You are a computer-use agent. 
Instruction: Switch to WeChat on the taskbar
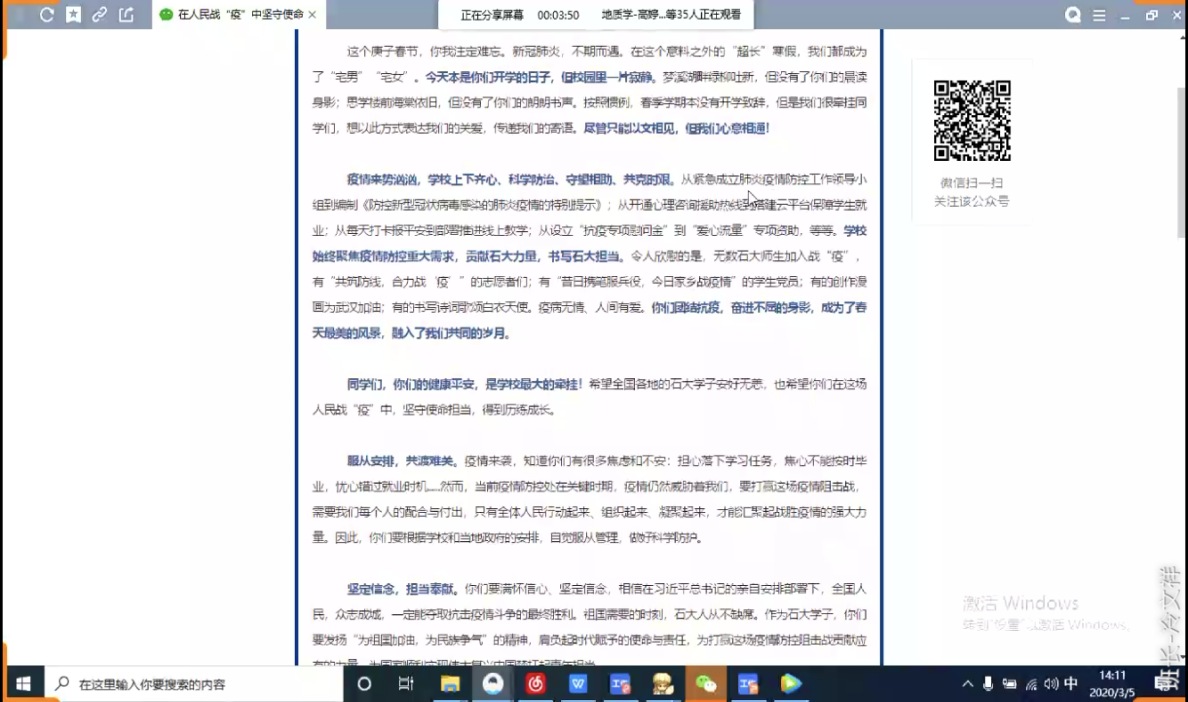coord(706,684)
